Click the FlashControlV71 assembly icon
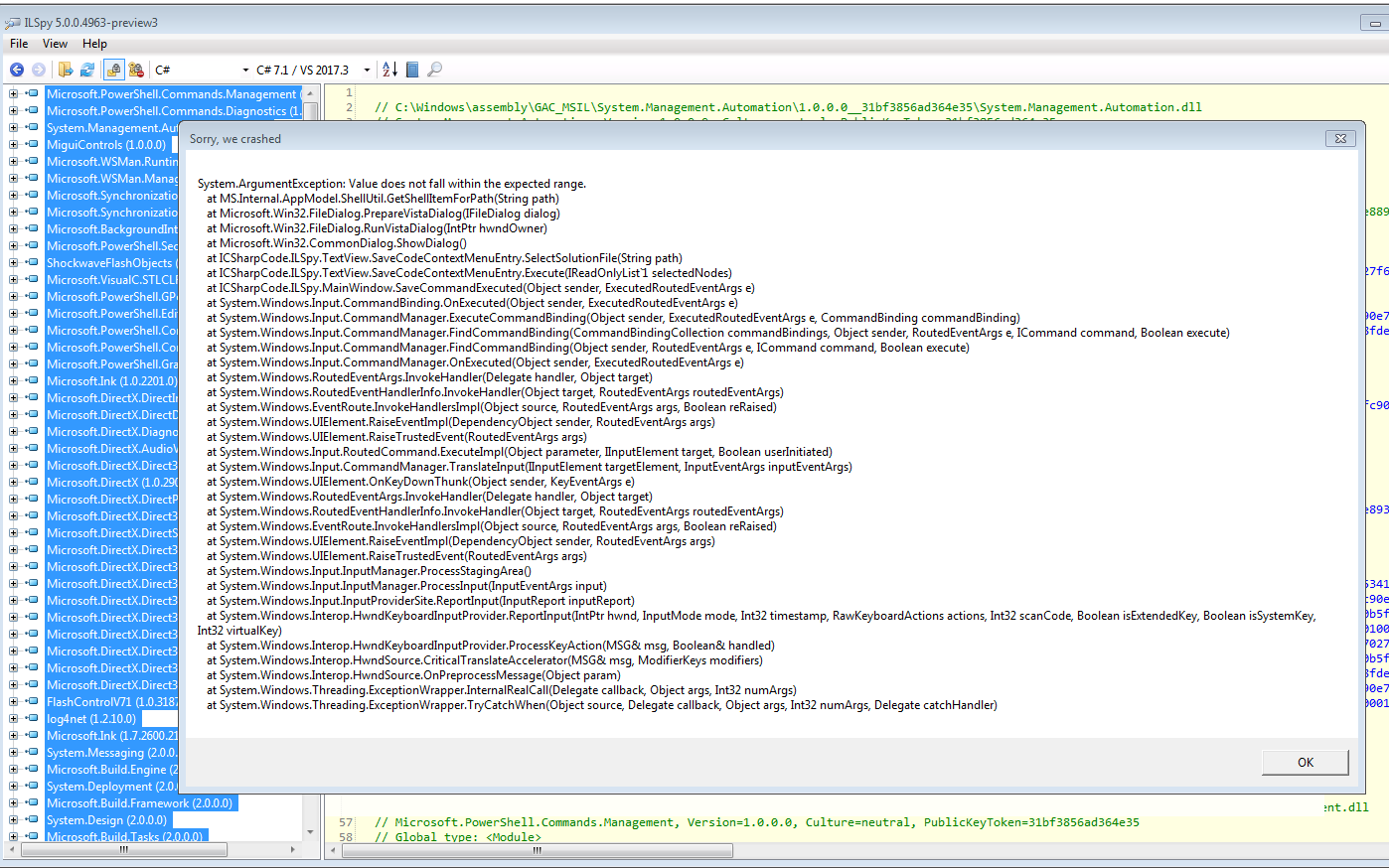Screen dimensions: 1389x868 32,702
